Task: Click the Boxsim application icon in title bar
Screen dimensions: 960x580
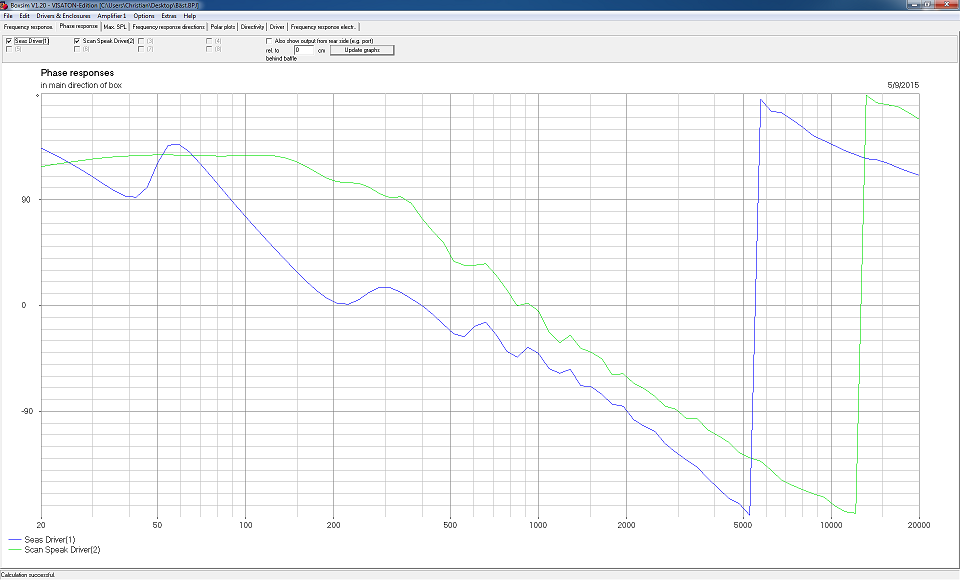Action: click(4, 5)
